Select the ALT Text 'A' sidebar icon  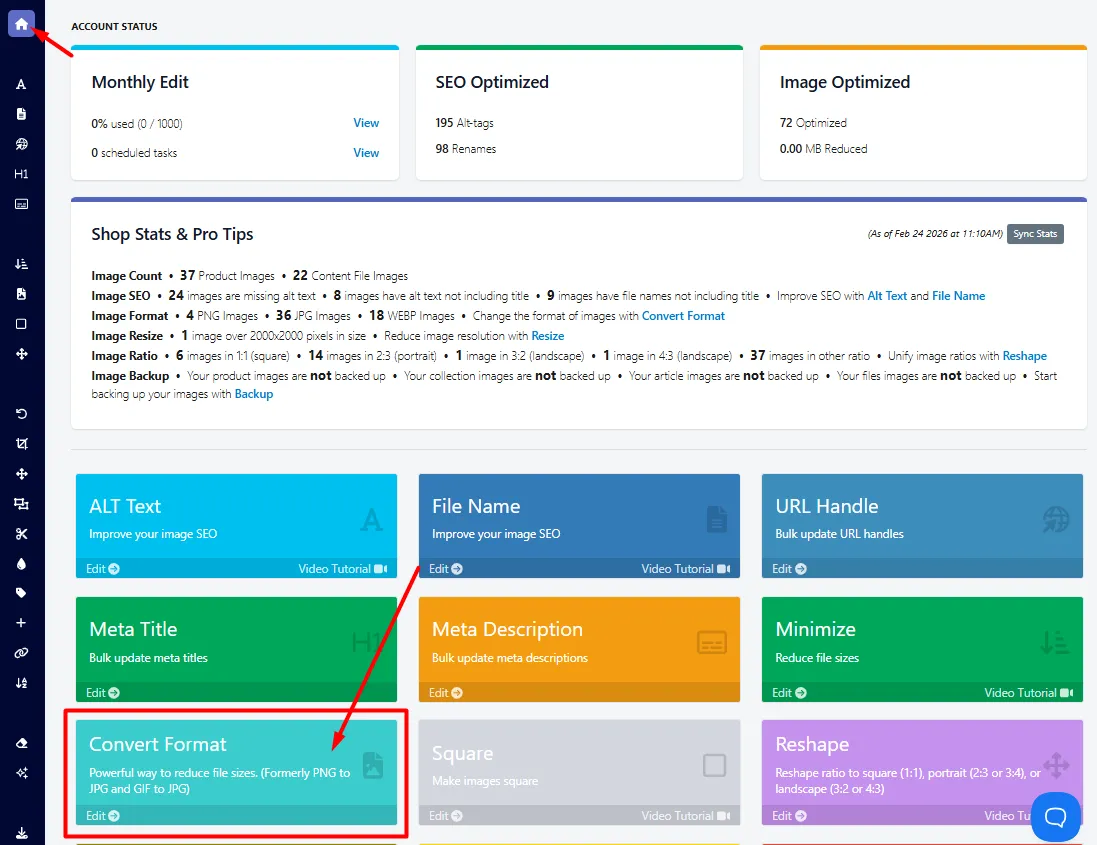[x=21, y=85]
